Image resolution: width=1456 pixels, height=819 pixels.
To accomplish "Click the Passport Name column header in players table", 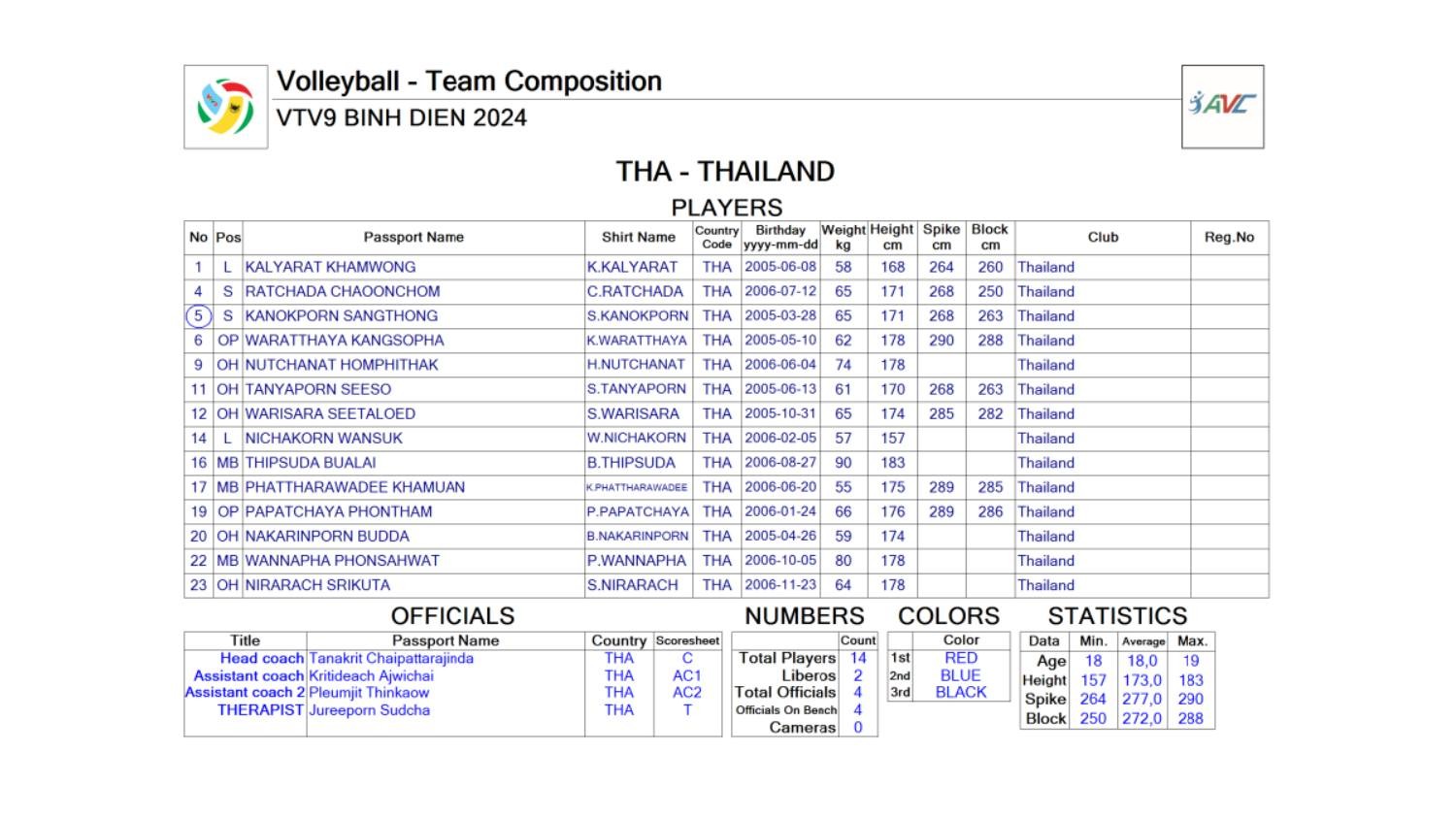I will (414, 238).
